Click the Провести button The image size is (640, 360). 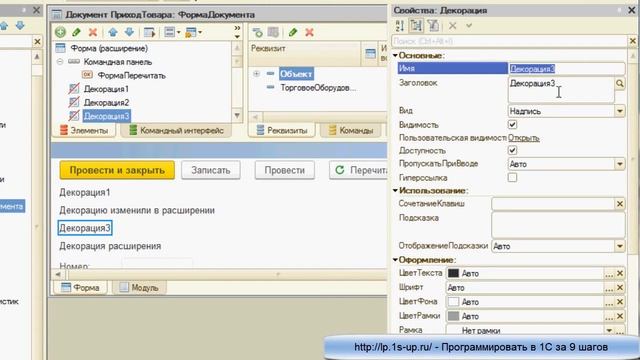coord(284,170)
